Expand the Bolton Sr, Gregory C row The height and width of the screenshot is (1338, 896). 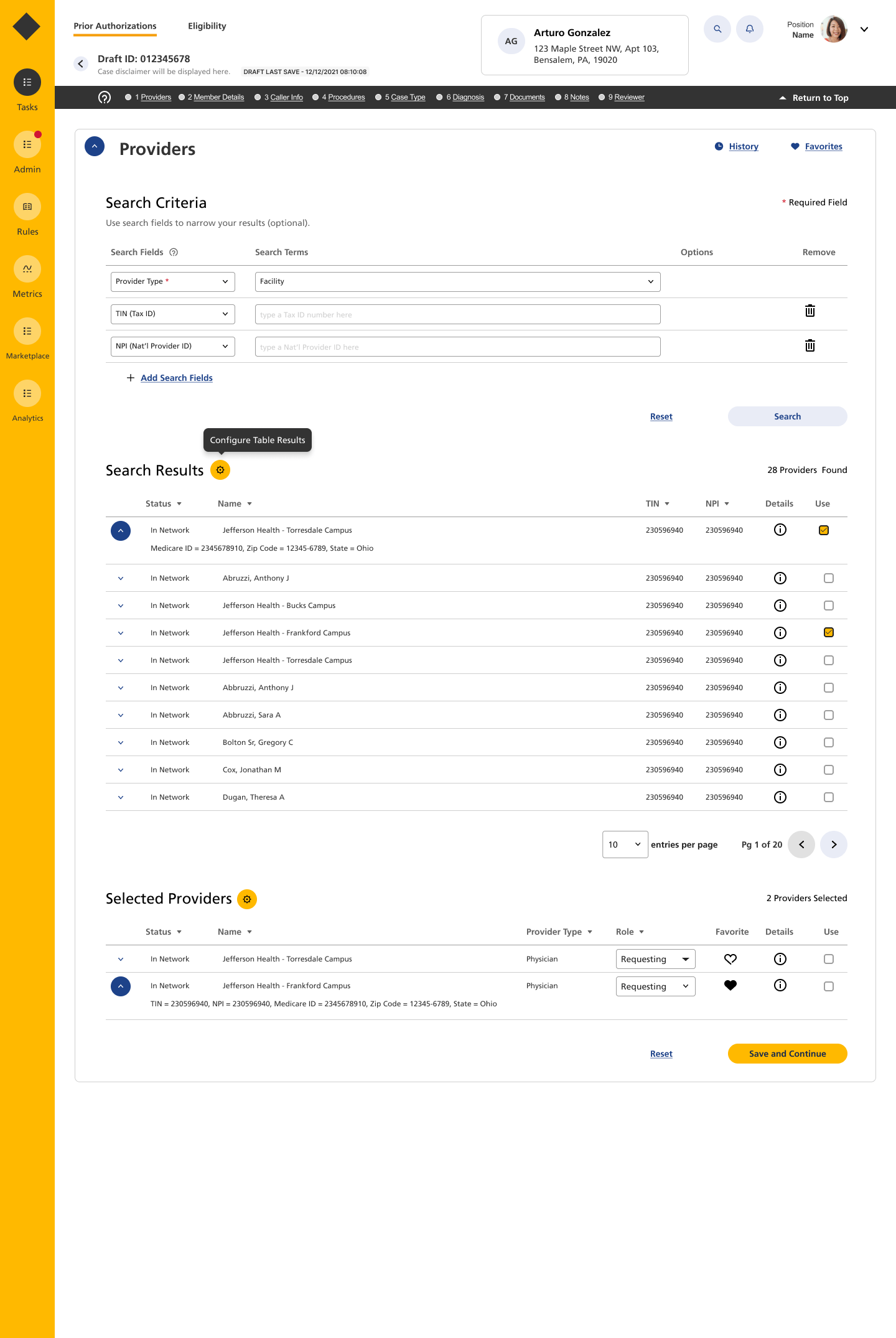point(121,742)
